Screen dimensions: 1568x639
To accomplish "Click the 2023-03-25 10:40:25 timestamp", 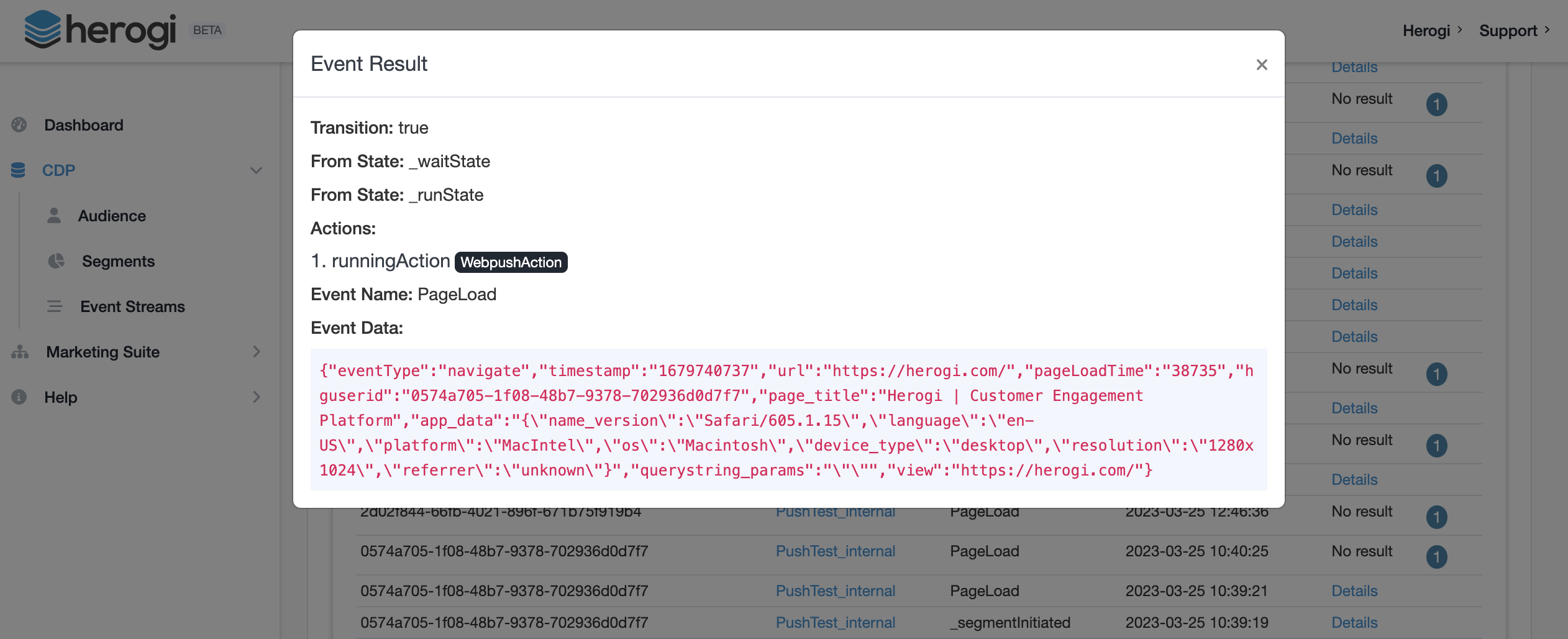I will click(x=1197, y=551).
